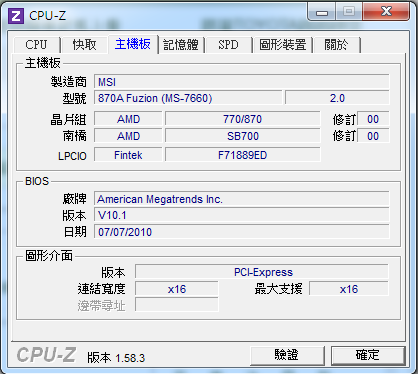Click the 修訂 value 00 for 南橋
The width and height of the screenshot is (418, 374).
point(373,136)
